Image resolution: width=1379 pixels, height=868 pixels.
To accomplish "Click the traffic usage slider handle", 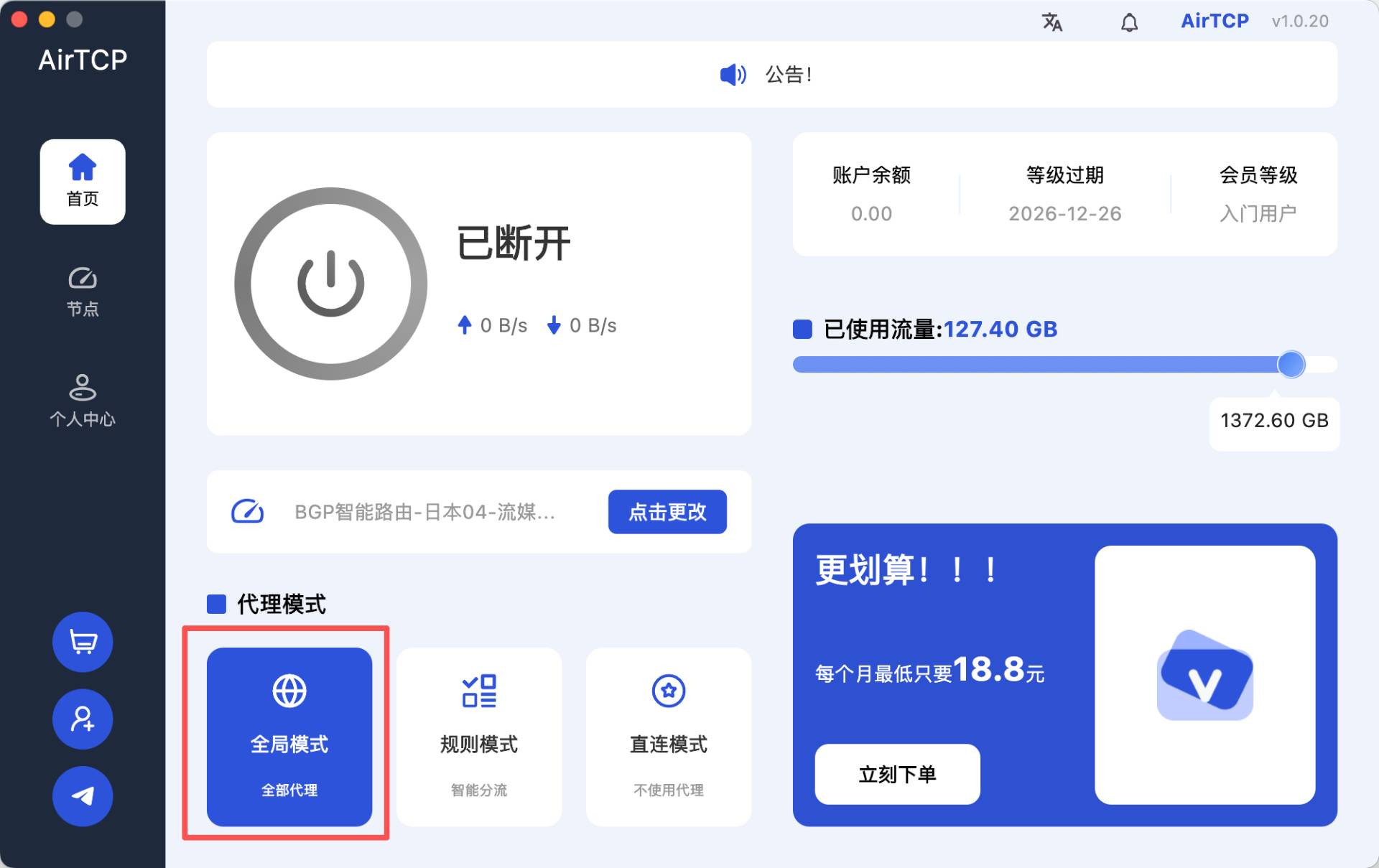I will [x=1291, y=365].
